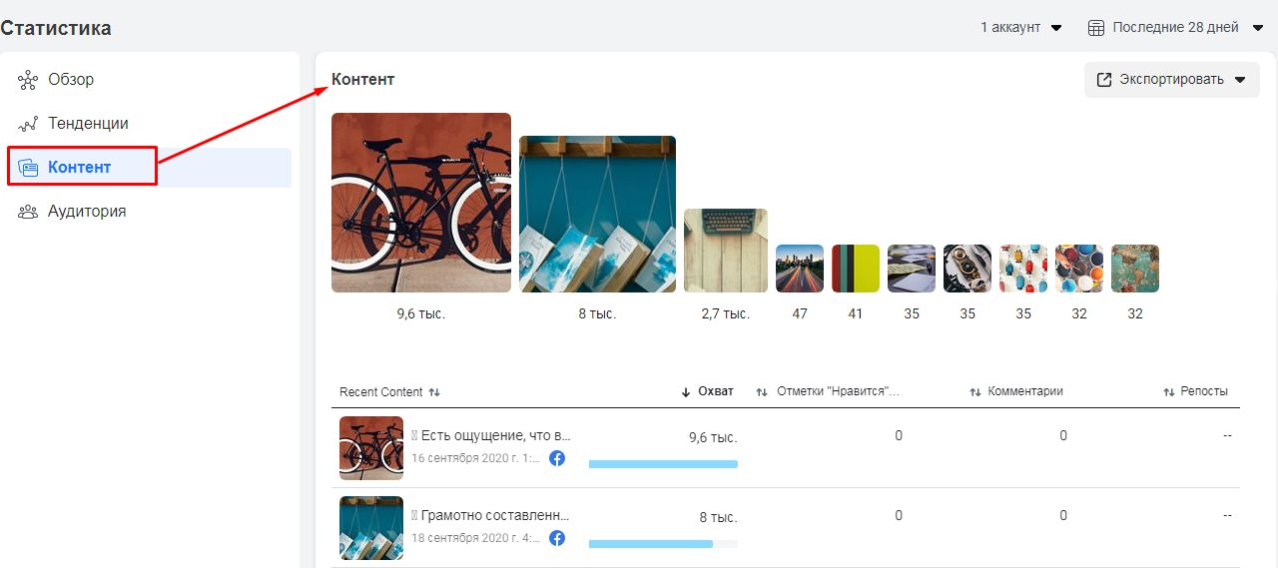Open post 'Есть ощущение, что в...'
The image size is (1278, 568).
click(x=490, y=436)
